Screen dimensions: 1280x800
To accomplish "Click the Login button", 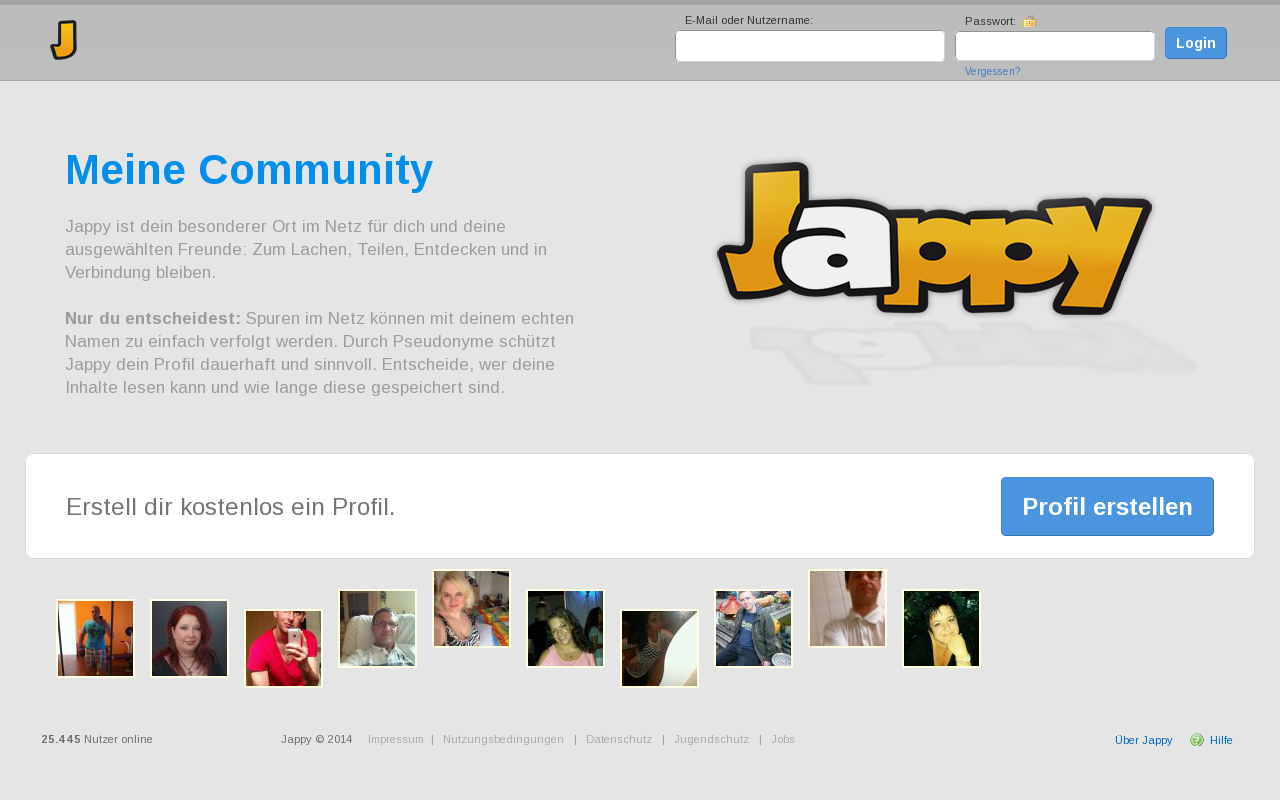I will tap(1196, 43).
